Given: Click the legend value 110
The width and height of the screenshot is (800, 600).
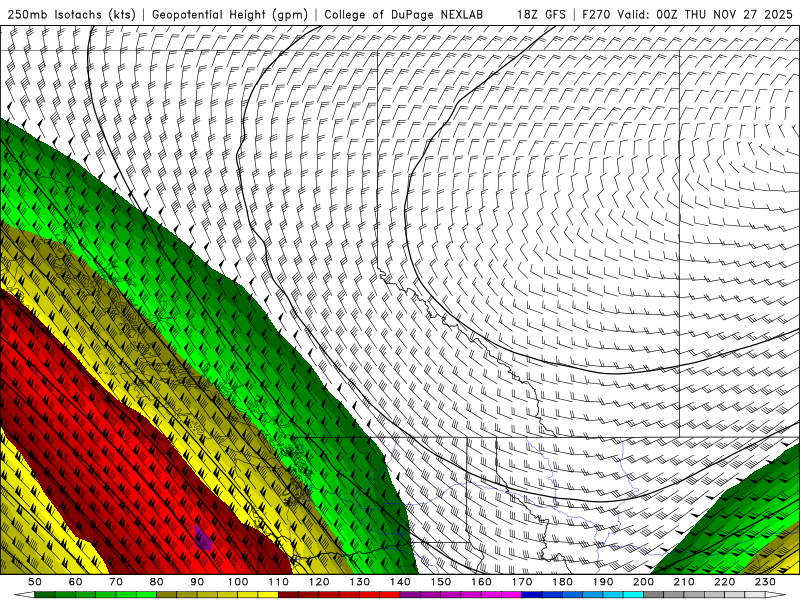Looking at the screenshot, I should (x=279, y=582).
